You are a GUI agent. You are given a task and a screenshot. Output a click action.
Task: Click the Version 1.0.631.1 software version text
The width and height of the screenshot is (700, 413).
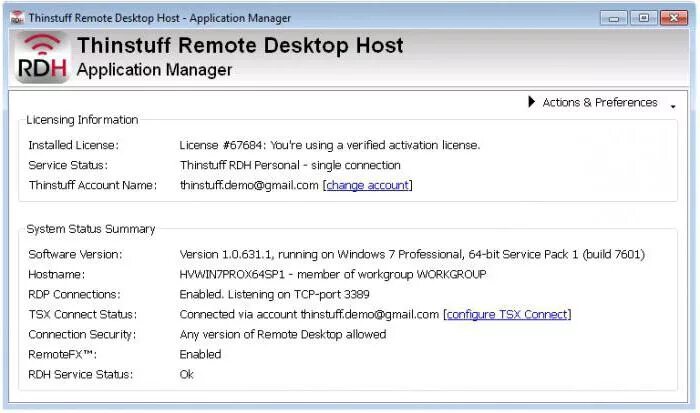point(412,254)
